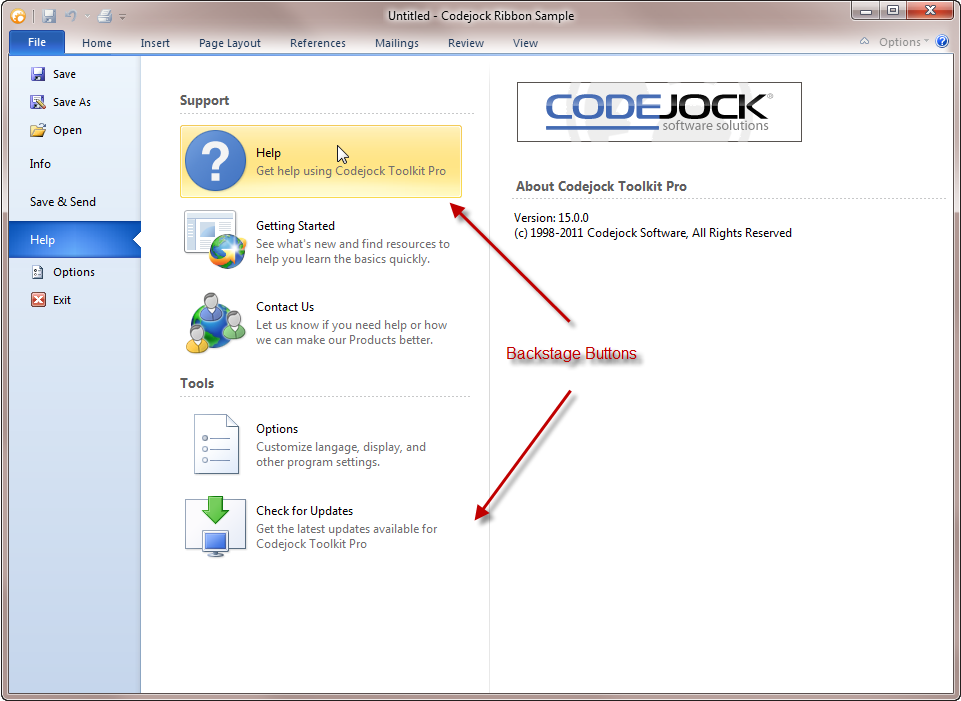Click the Print icon in quick access toolbar
The image size is (961, 701).
pos(105,16)
